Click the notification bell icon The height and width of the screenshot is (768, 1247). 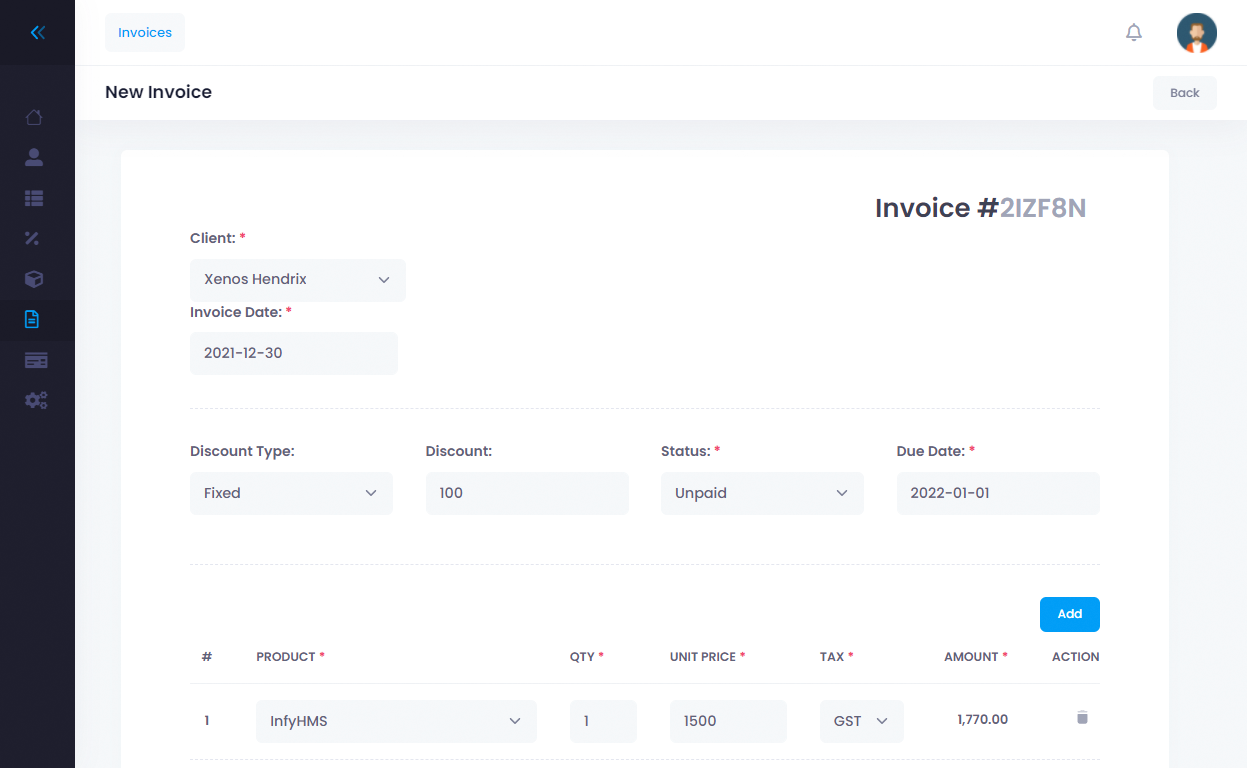1133,33
